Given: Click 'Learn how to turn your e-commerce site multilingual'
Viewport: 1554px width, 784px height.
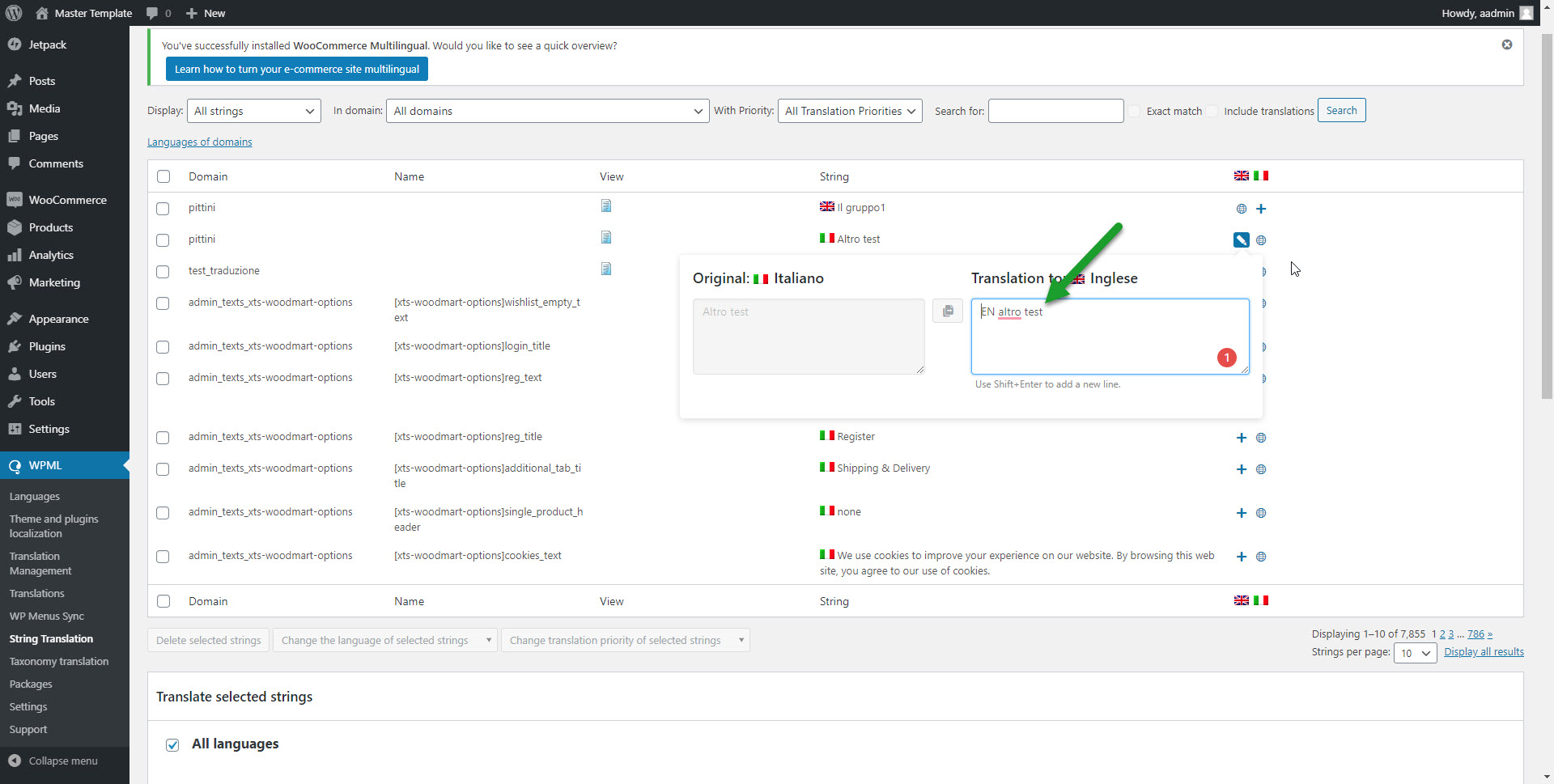Looking at the screenshot, I should [297, 69].
